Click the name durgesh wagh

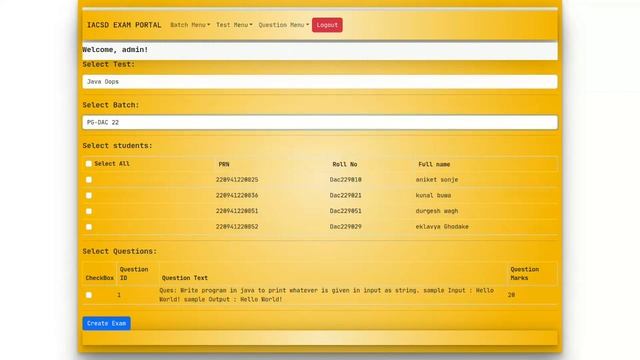coord(437,211)
